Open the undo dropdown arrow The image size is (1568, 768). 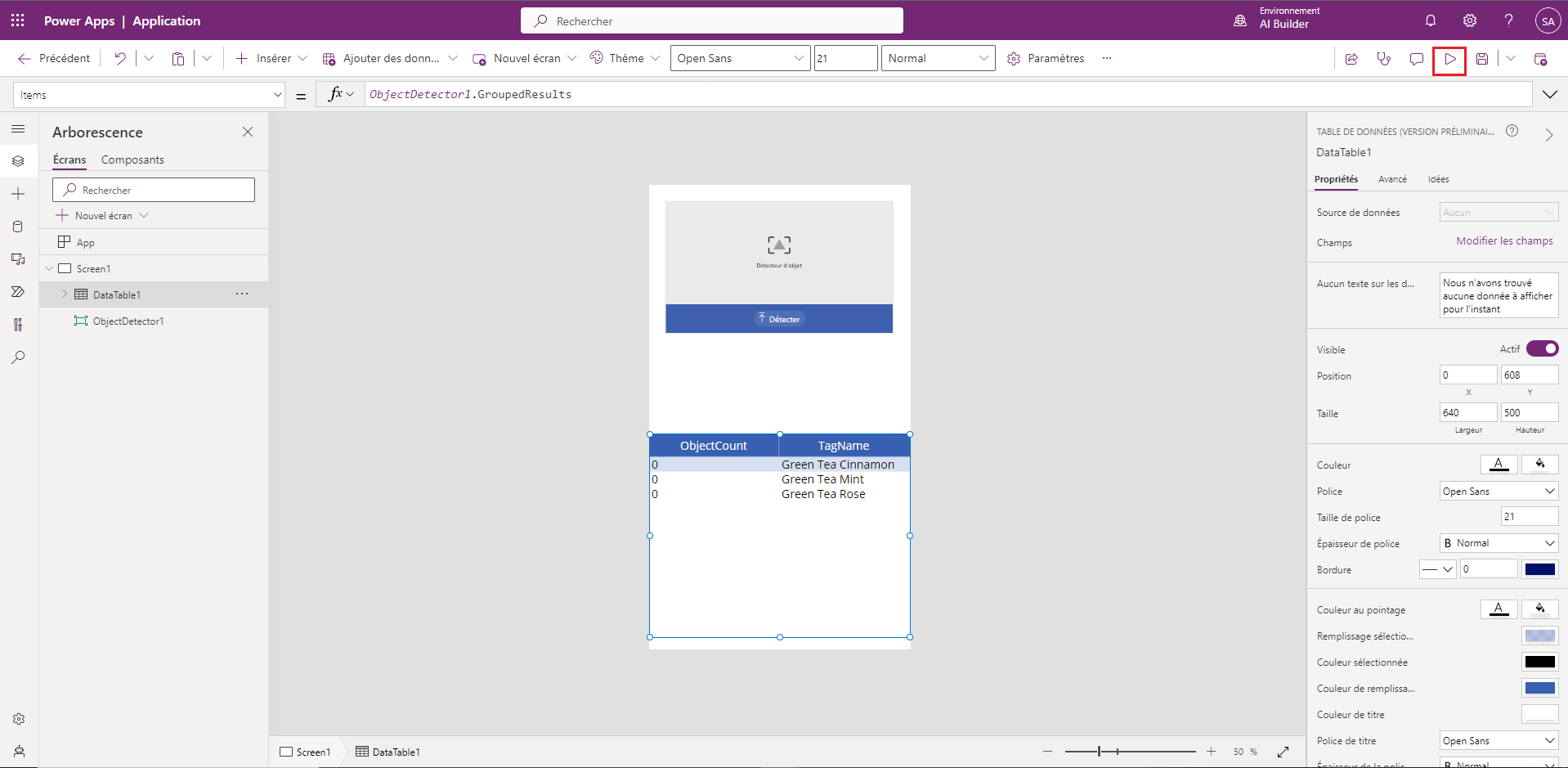149,58
